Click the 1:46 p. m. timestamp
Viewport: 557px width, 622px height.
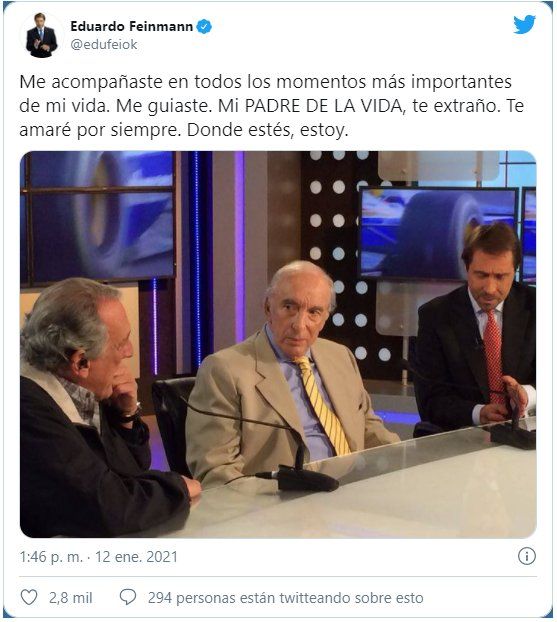click(x=51, y=557)
